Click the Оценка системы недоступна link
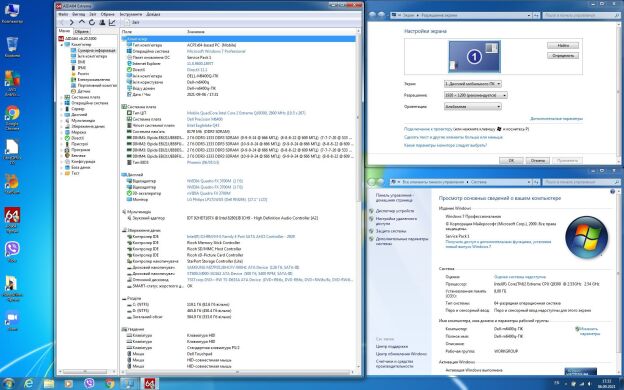Screen dimensions: 624x390 [x=520, y=277]
